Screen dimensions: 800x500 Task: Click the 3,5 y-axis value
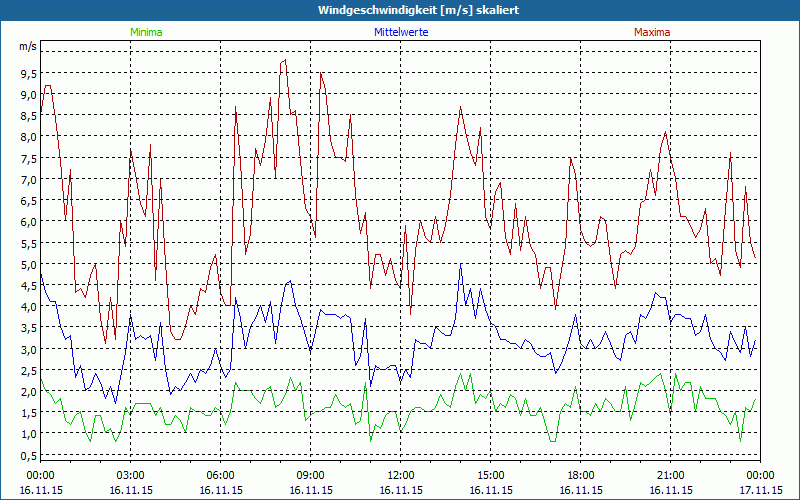click(x=28, y=328)
